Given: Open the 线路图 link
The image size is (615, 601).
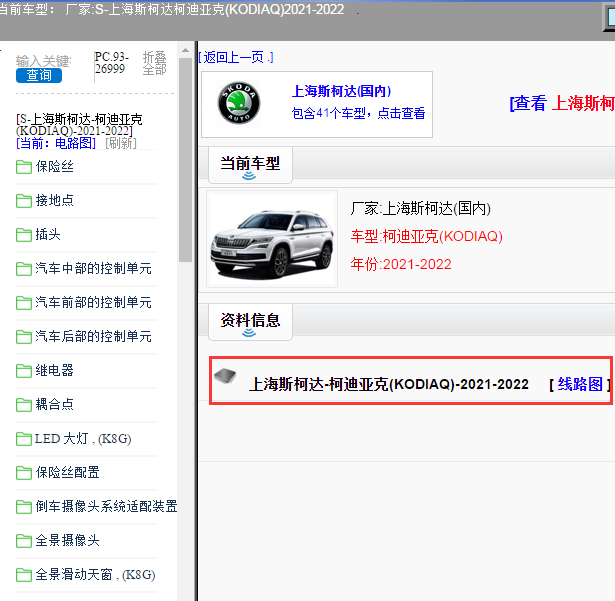Looking at the screenshot, I should click(580, 384).
